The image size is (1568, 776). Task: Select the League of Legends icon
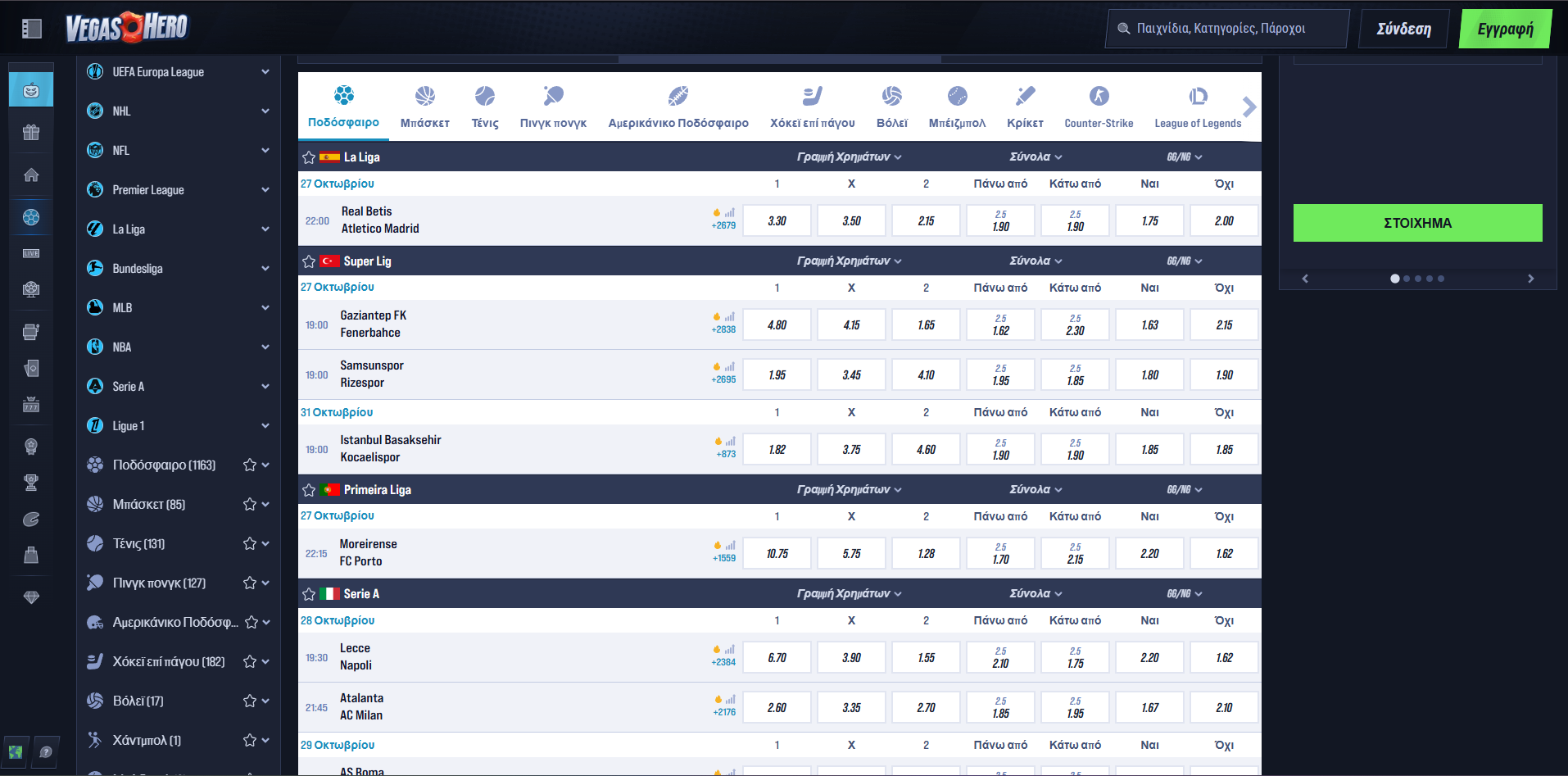pos(1197,97)
